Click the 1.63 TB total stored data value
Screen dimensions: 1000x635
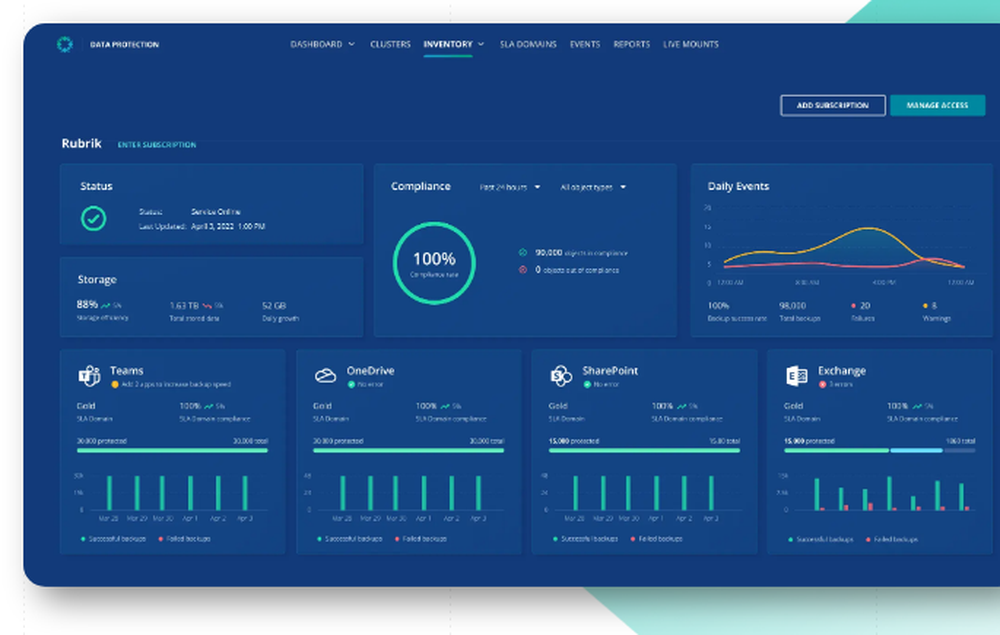pos(184,306)
